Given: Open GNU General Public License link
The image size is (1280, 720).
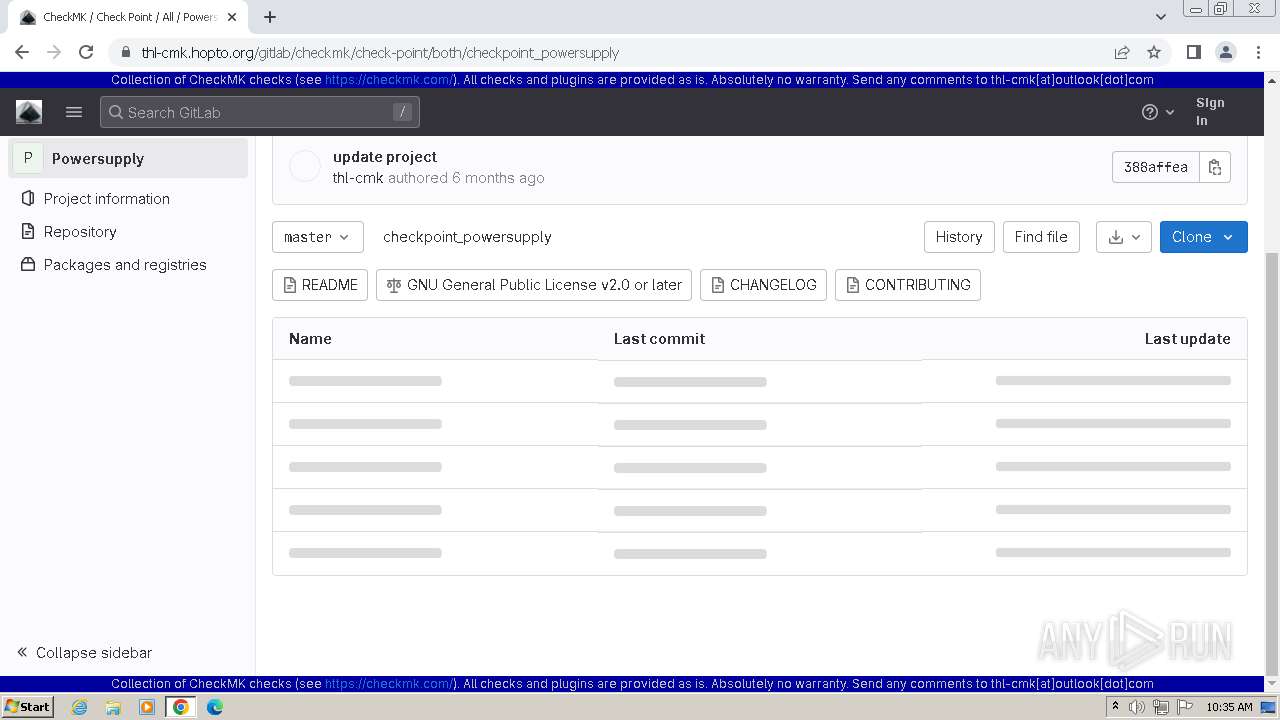Looking at the screenshot, I should click(534, 285).
